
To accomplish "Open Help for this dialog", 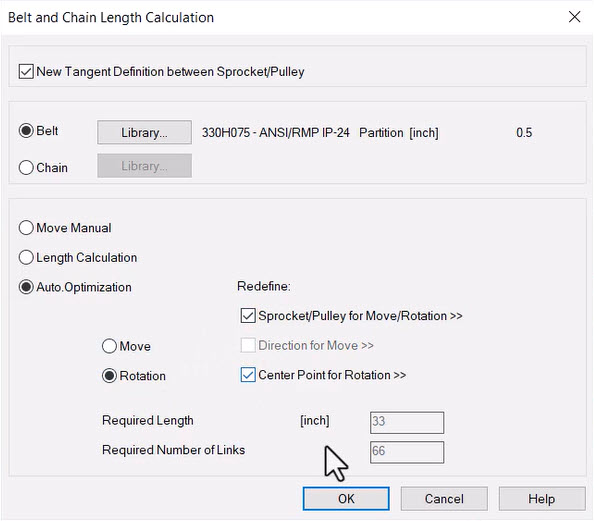I will (x=542, y=499).
